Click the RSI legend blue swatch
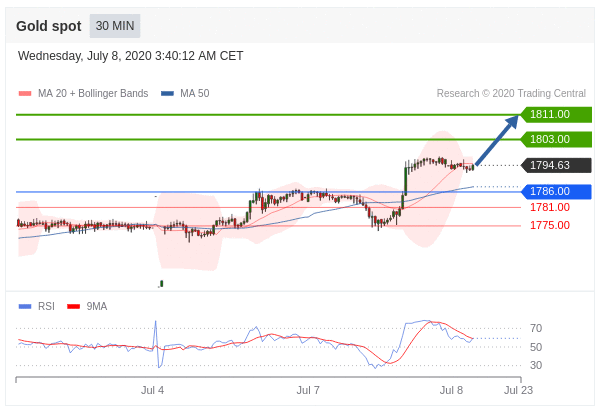Viewport: 600px width, 406px height. click(x=25, y=307)
